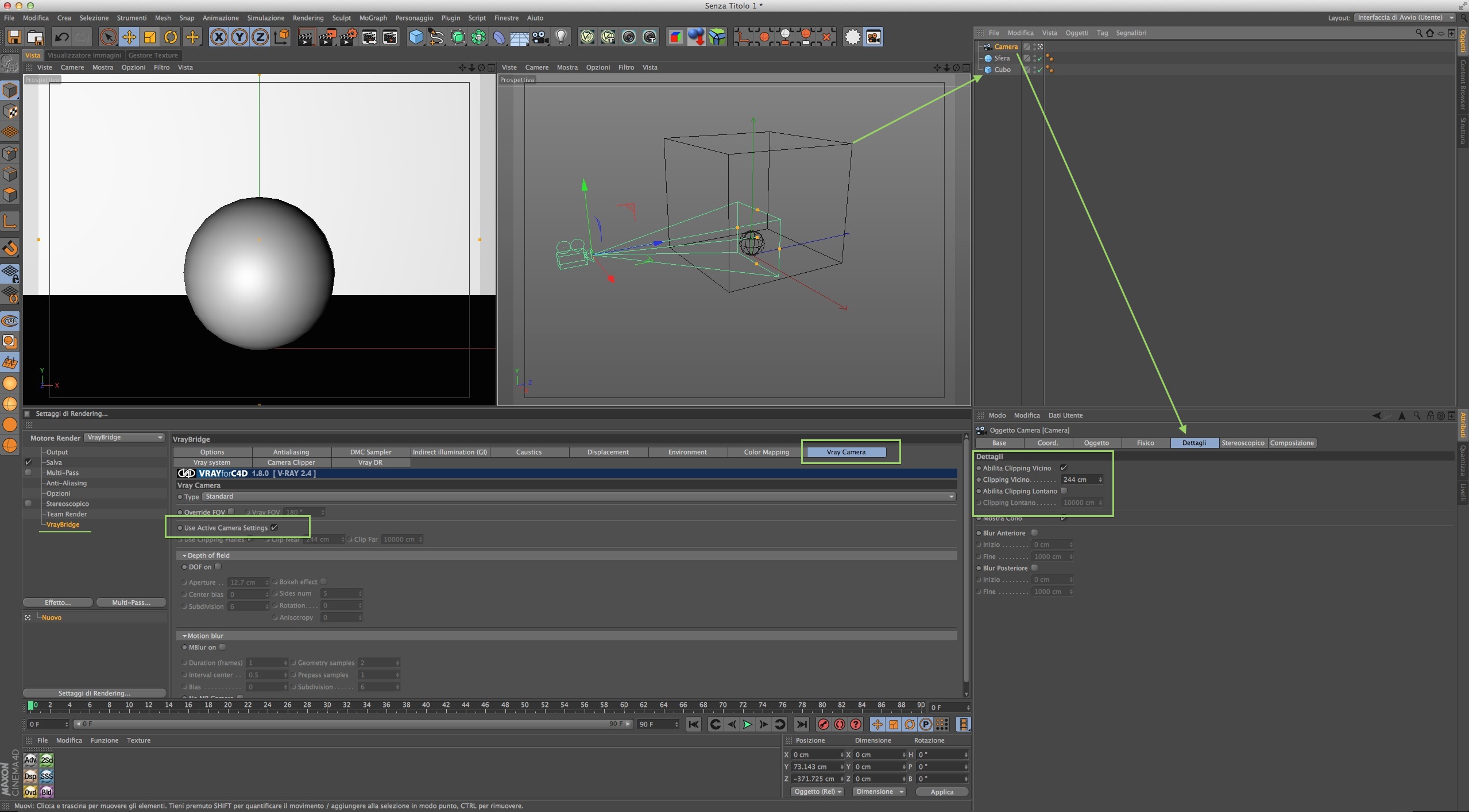Open the Motore Render VrayBridge dropdown
Screen dimensions: 1469x812
coord(124,438)
